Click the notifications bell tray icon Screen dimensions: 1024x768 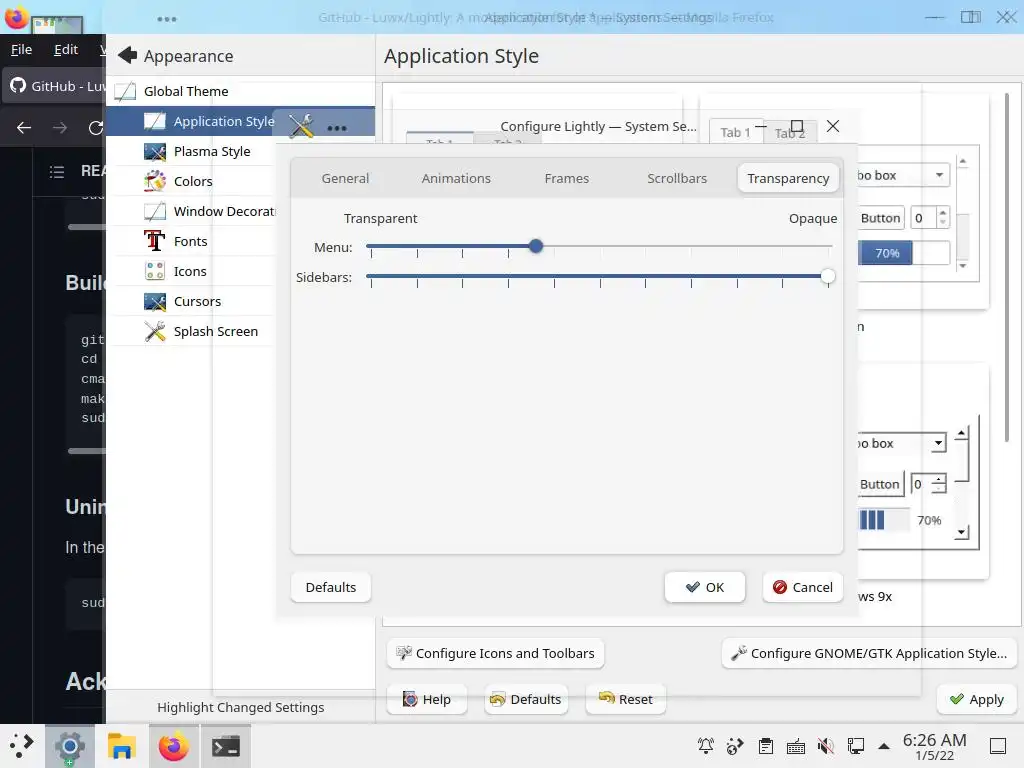click(706, 746)
